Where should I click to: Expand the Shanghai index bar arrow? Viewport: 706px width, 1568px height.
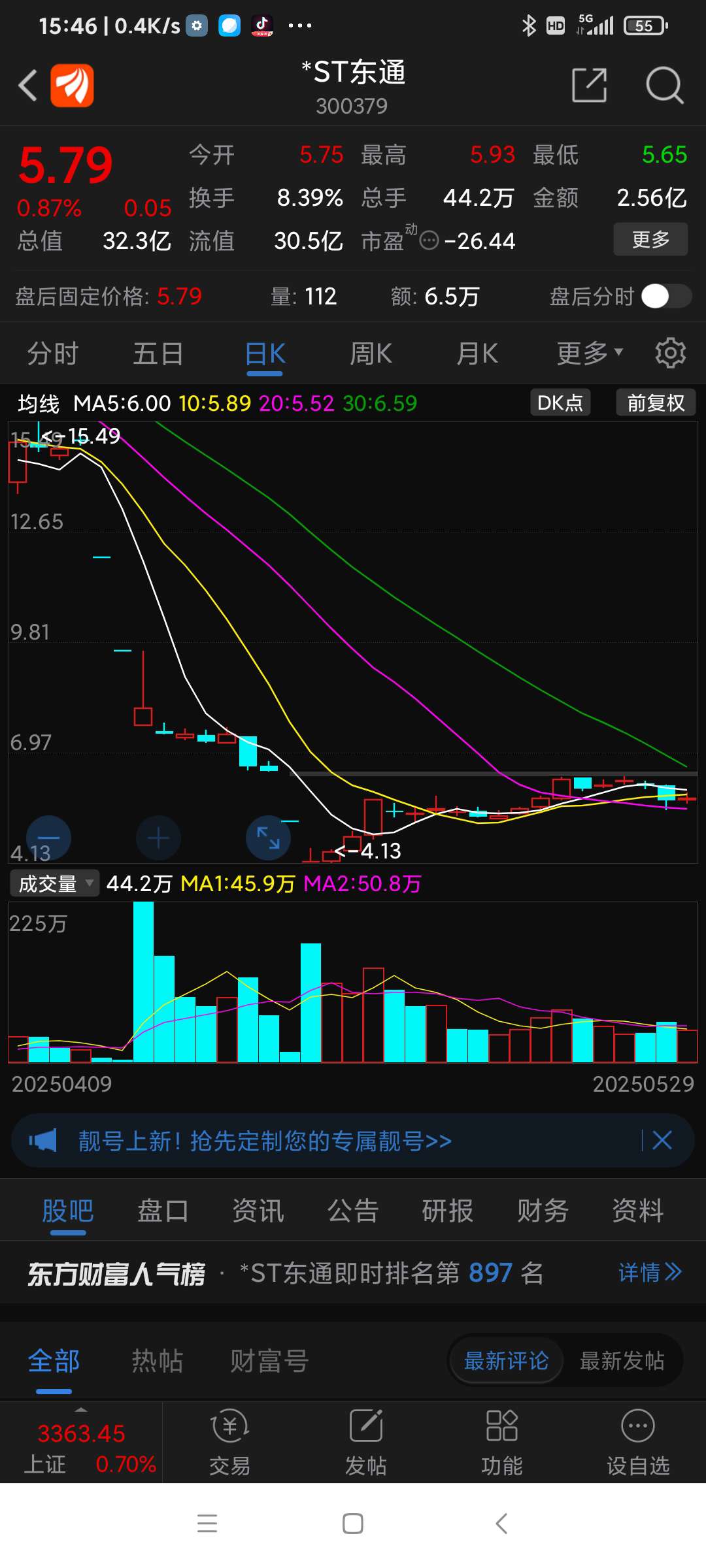(x=81, y=1409)
